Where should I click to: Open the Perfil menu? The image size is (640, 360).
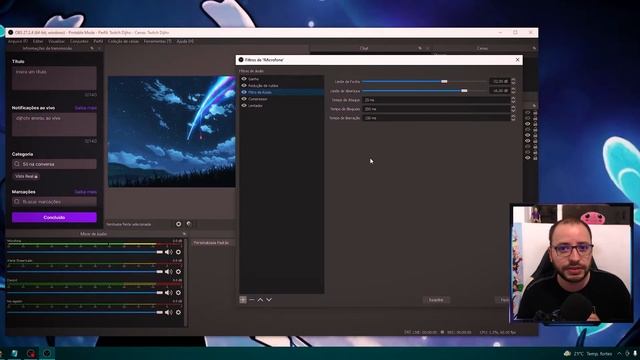pyautogui.click(x=98, y=41)
